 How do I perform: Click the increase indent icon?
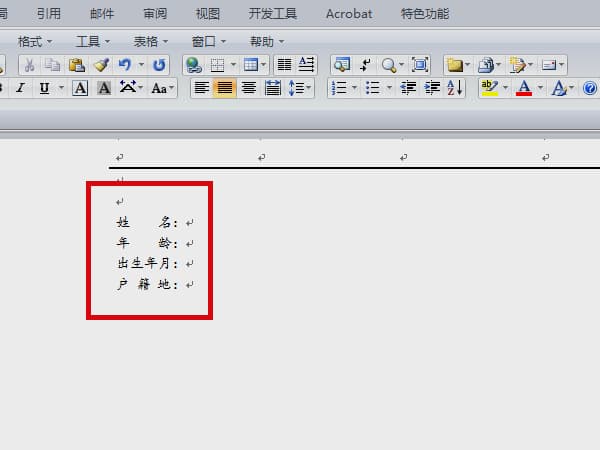click(432, 88)
